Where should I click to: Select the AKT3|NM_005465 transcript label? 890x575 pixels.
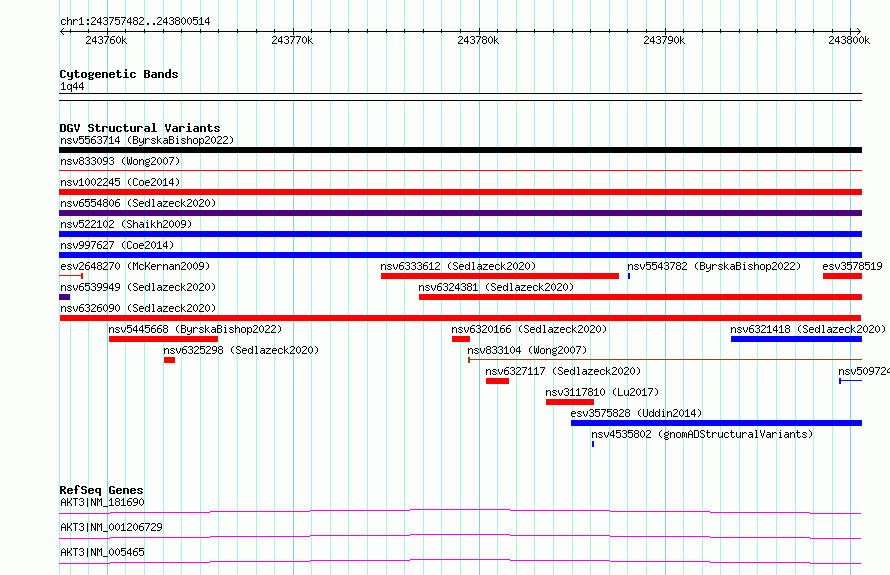(102, 552)
